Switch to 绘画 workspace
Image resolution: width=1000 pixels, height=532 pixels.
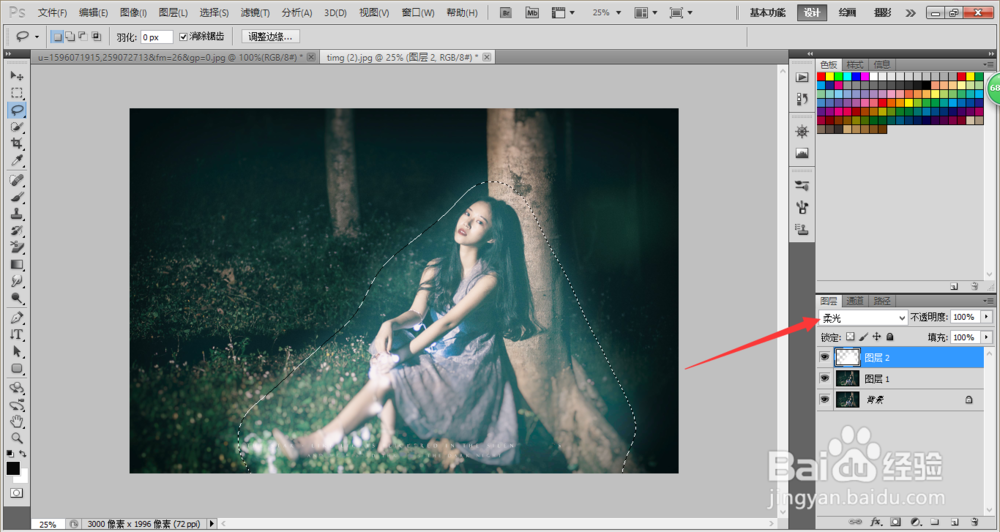click(x=848, y=13)
